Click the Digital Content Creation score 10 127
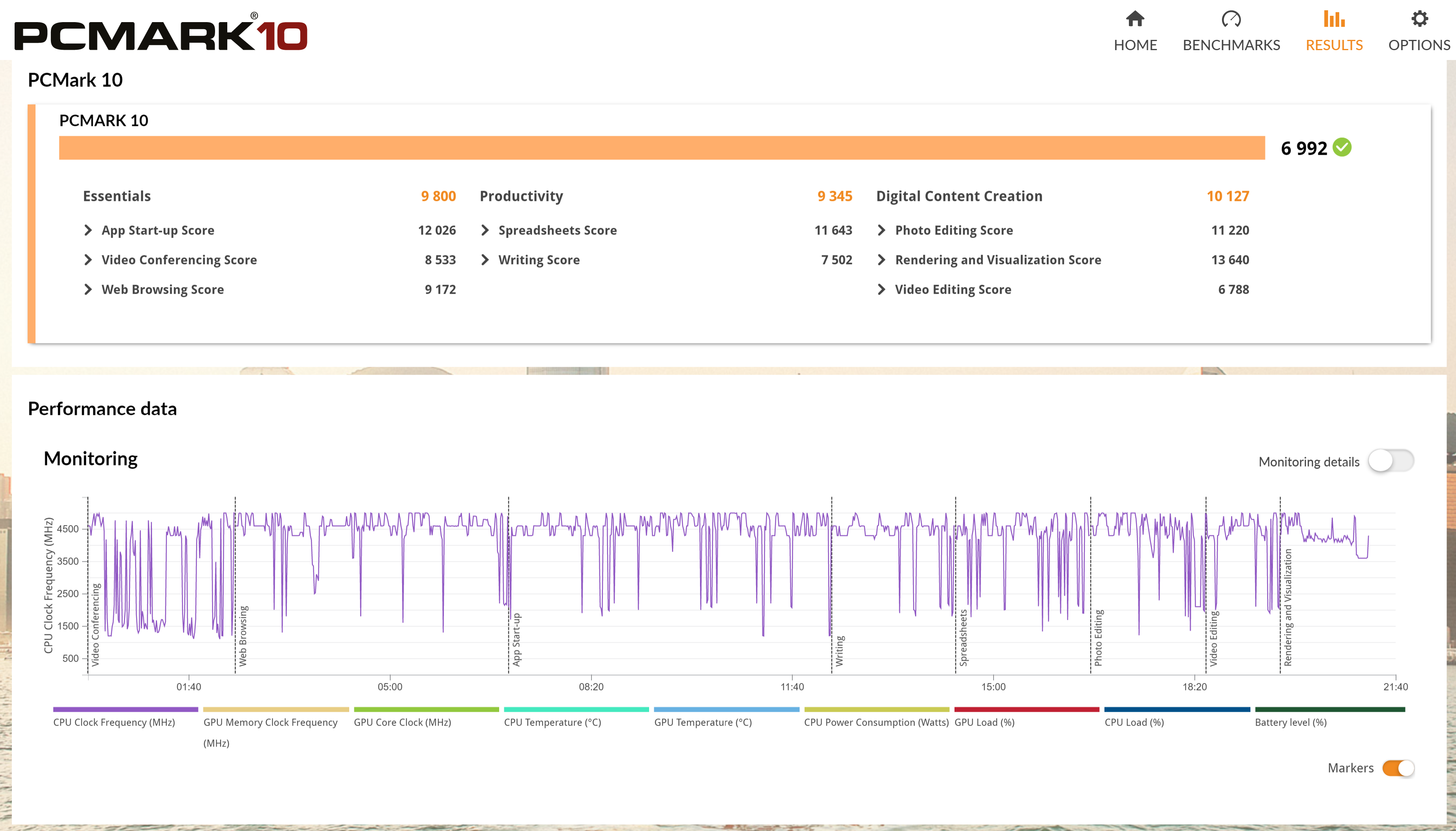Screen dimensions: 1456x831 point(1227,196)
